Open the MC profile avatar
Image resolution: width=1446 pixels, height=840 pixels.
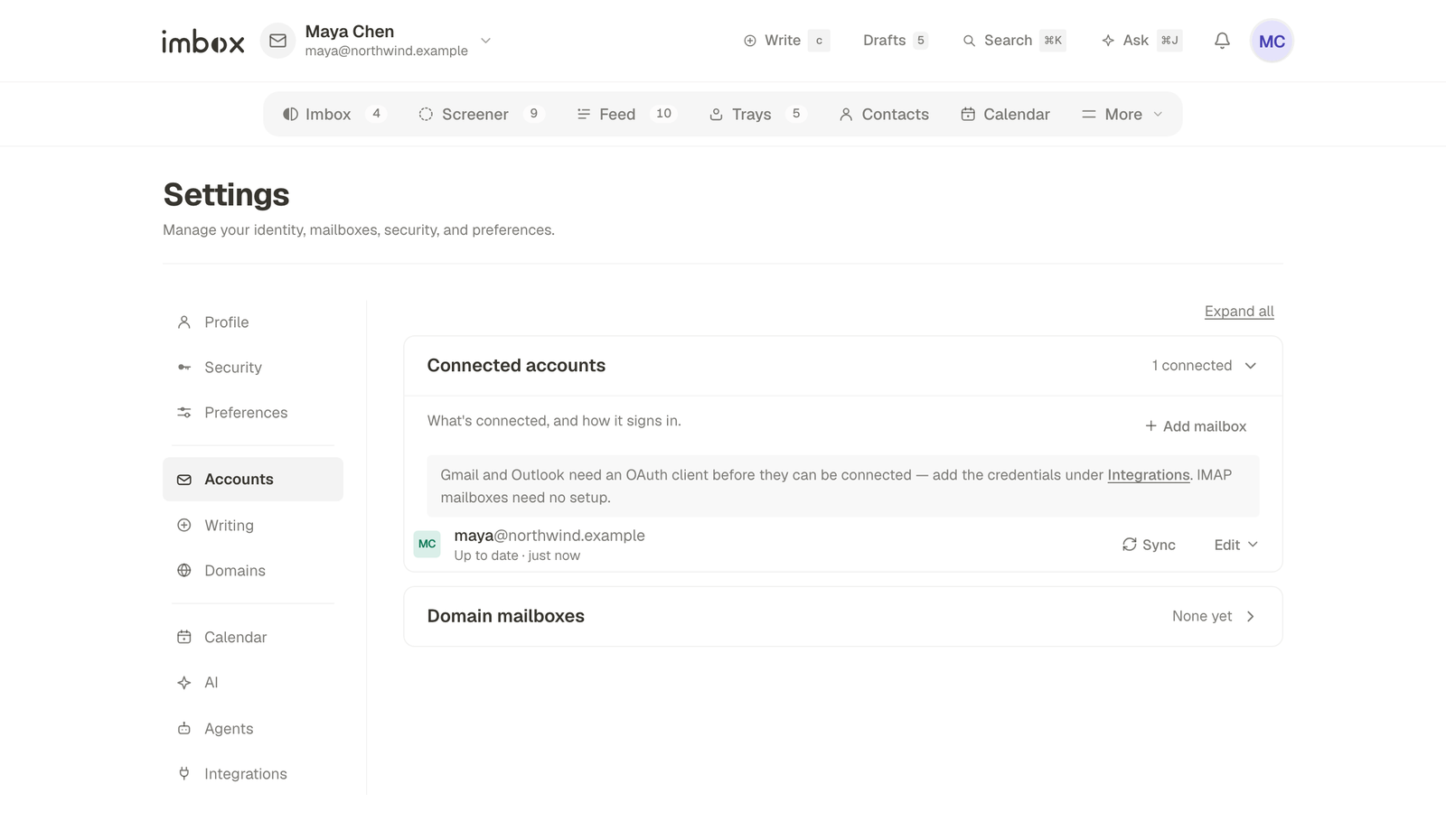[x=1272, y=41]
